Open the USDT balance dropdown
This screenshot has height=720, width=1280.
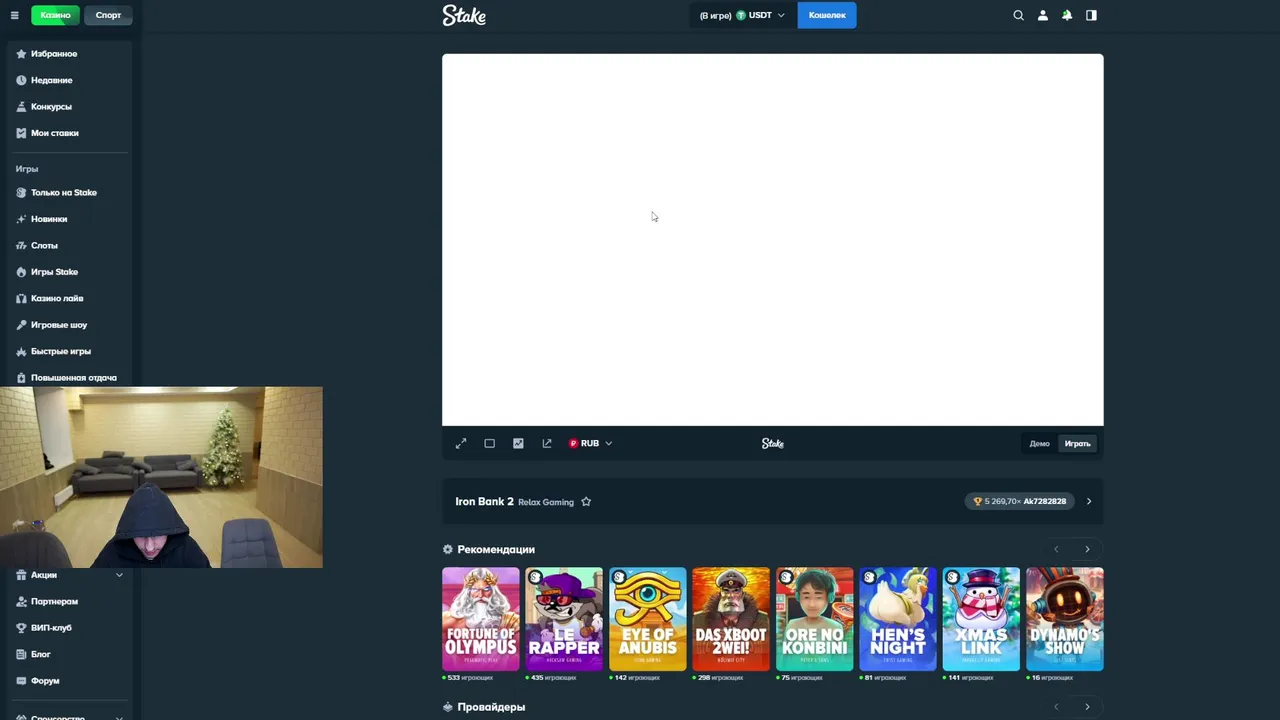[743, 15]
